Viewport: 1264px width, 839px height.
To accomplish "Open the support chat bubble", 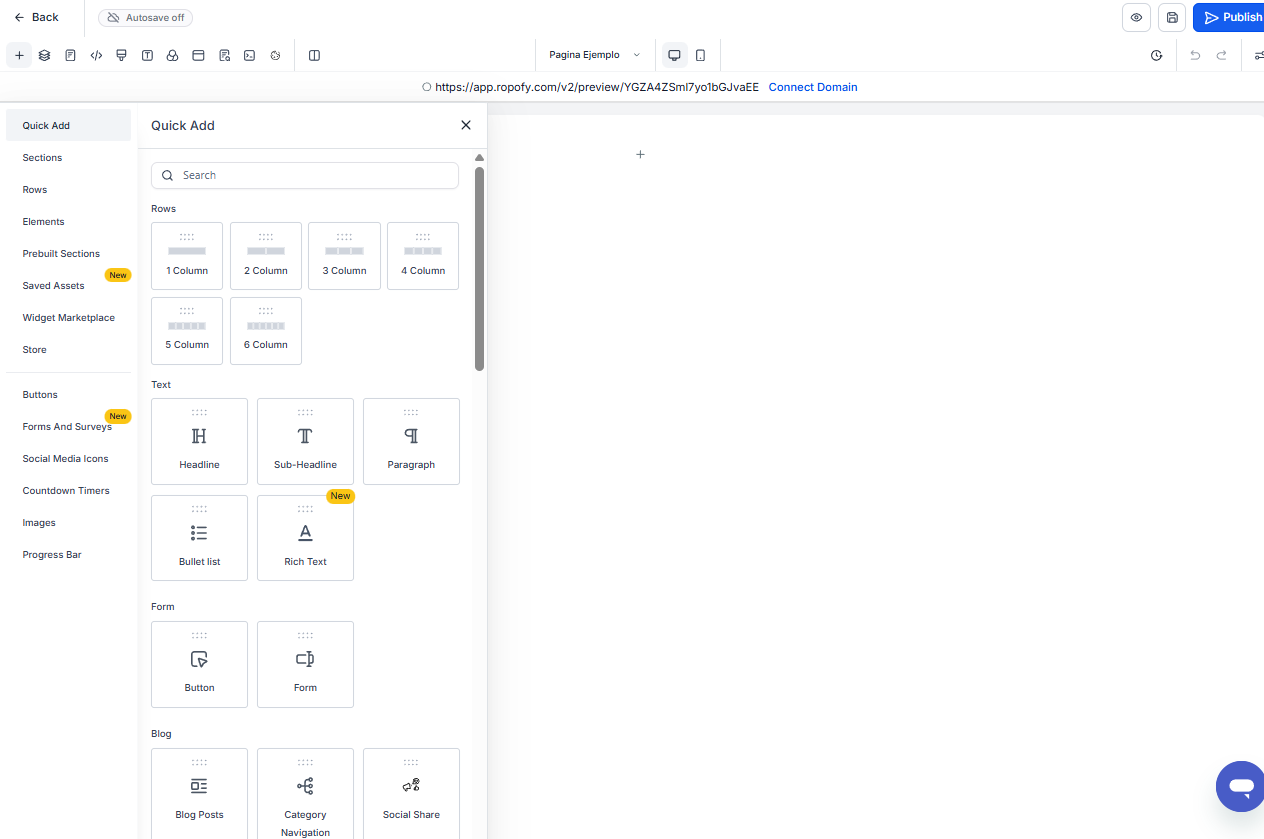I will coord(1240,786).
